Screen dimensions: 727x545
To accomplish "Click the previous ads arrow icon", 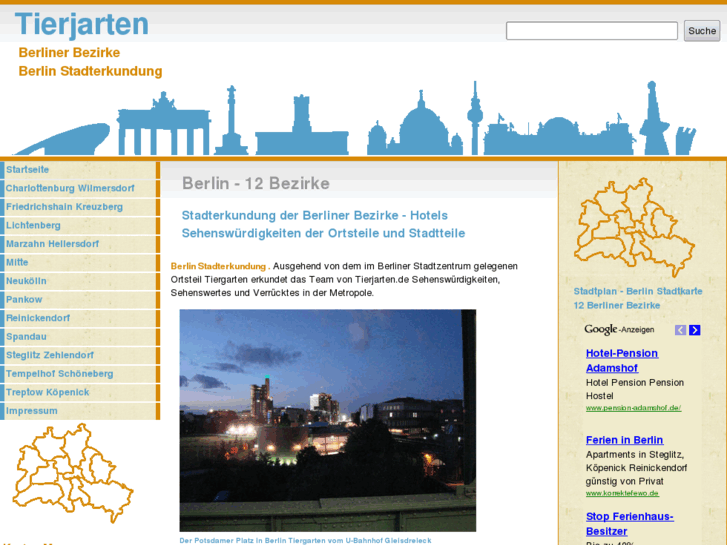I will click(680, 330).
